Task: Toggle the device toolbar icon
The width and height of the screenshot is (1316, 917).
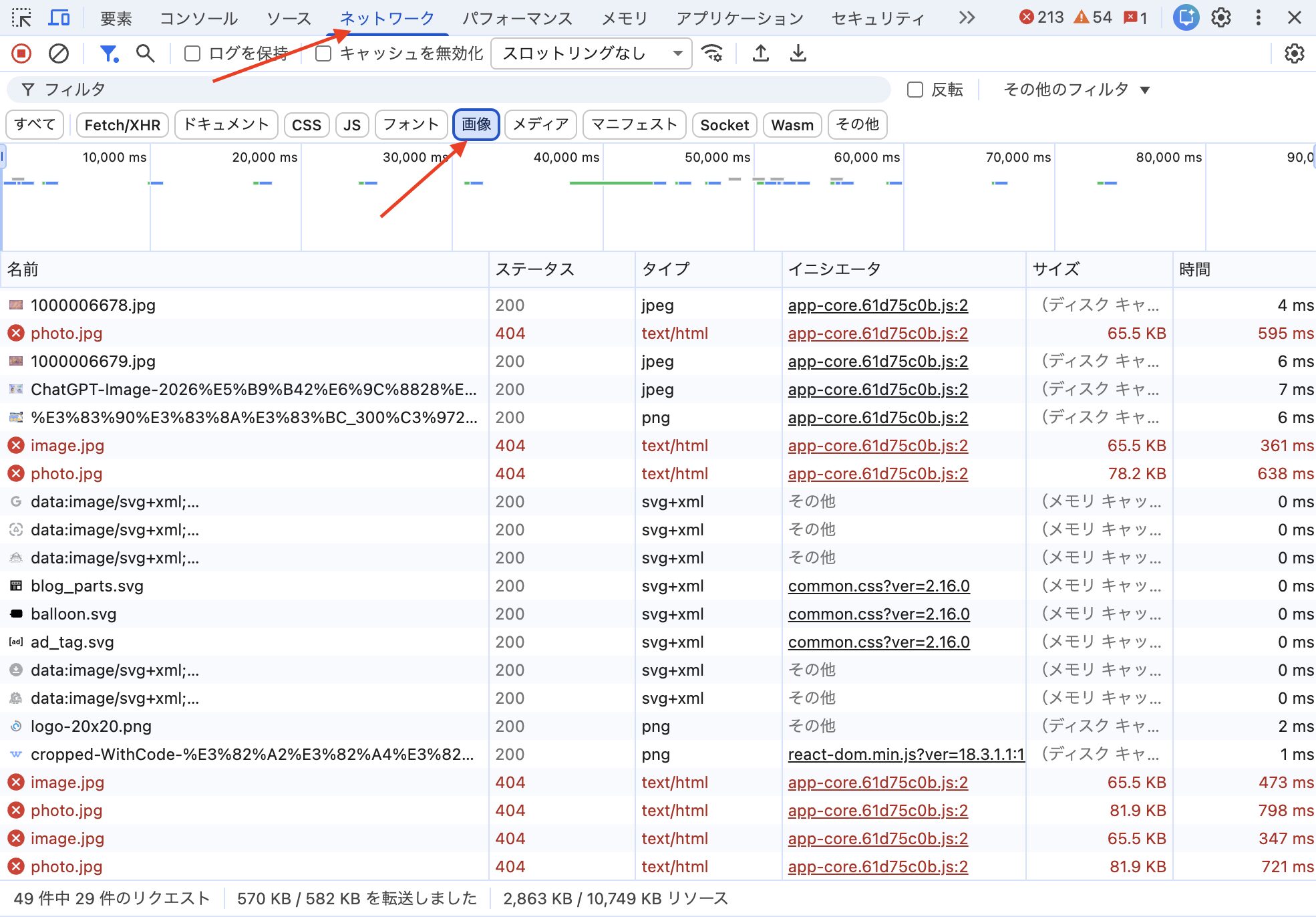Action: [x=59, y=18]
